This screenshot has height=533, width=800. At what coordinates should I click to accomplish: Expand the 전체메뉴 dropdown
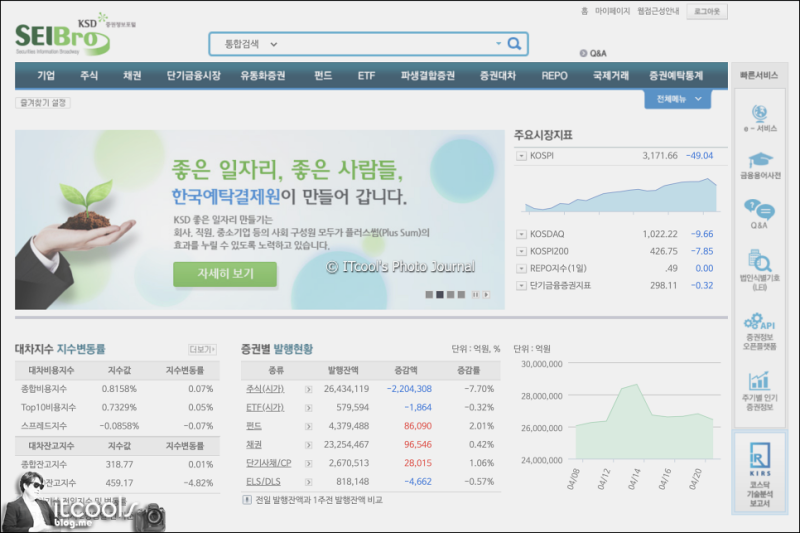pyautogui.click(x=678, y=99)
